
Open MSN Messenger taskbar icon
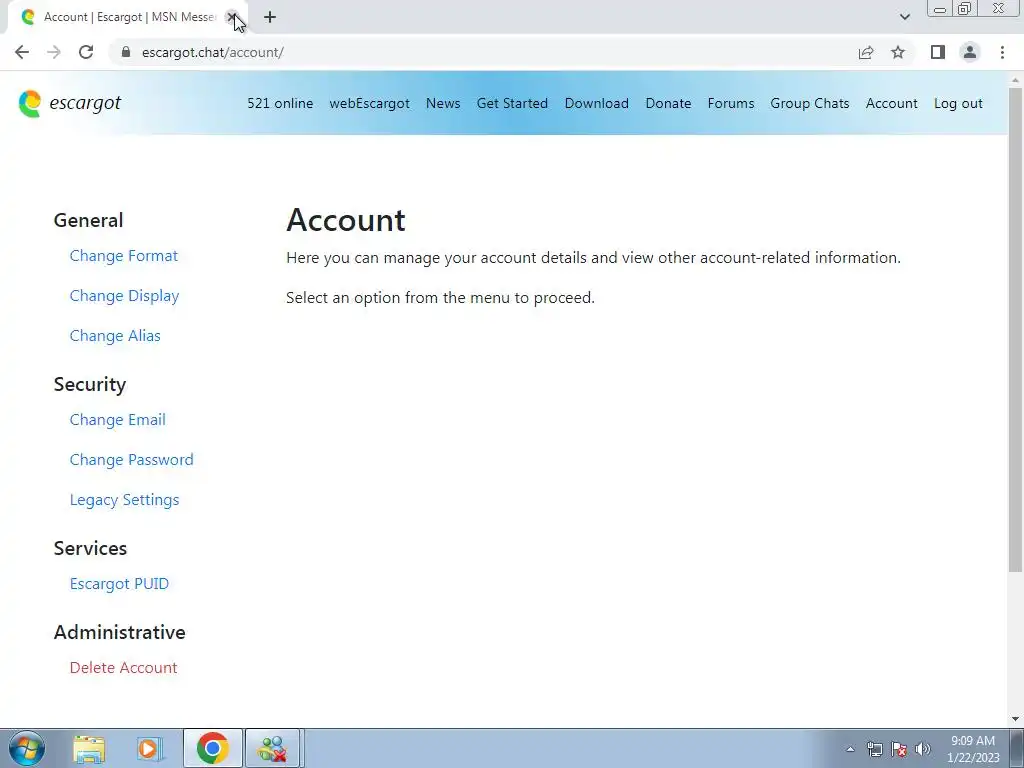click(x=272, y=748)
